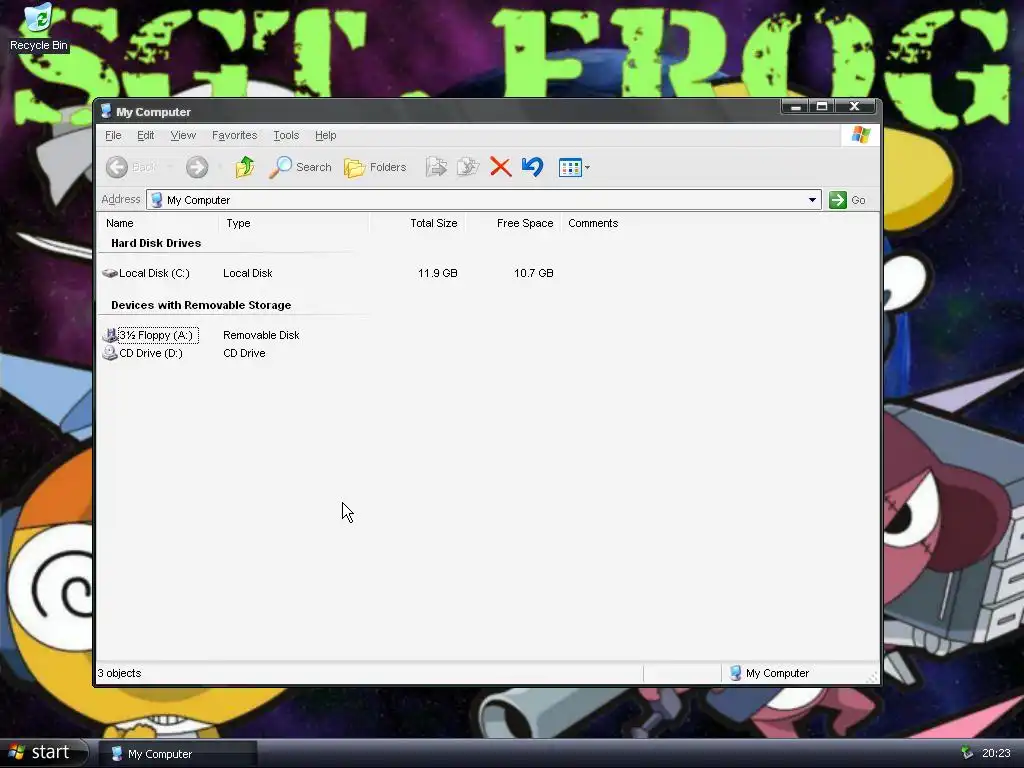Click the Windows flag logo icon

point(861,135)
